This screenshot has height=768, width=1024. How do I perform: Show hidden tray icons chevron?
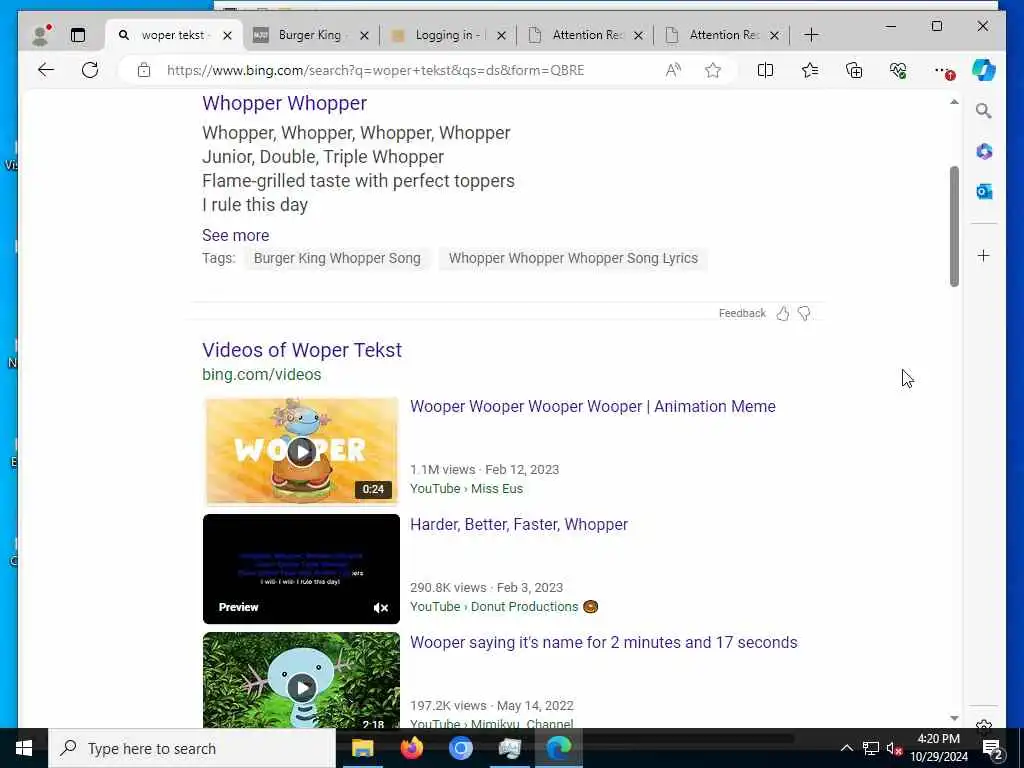tap(846, 748)
